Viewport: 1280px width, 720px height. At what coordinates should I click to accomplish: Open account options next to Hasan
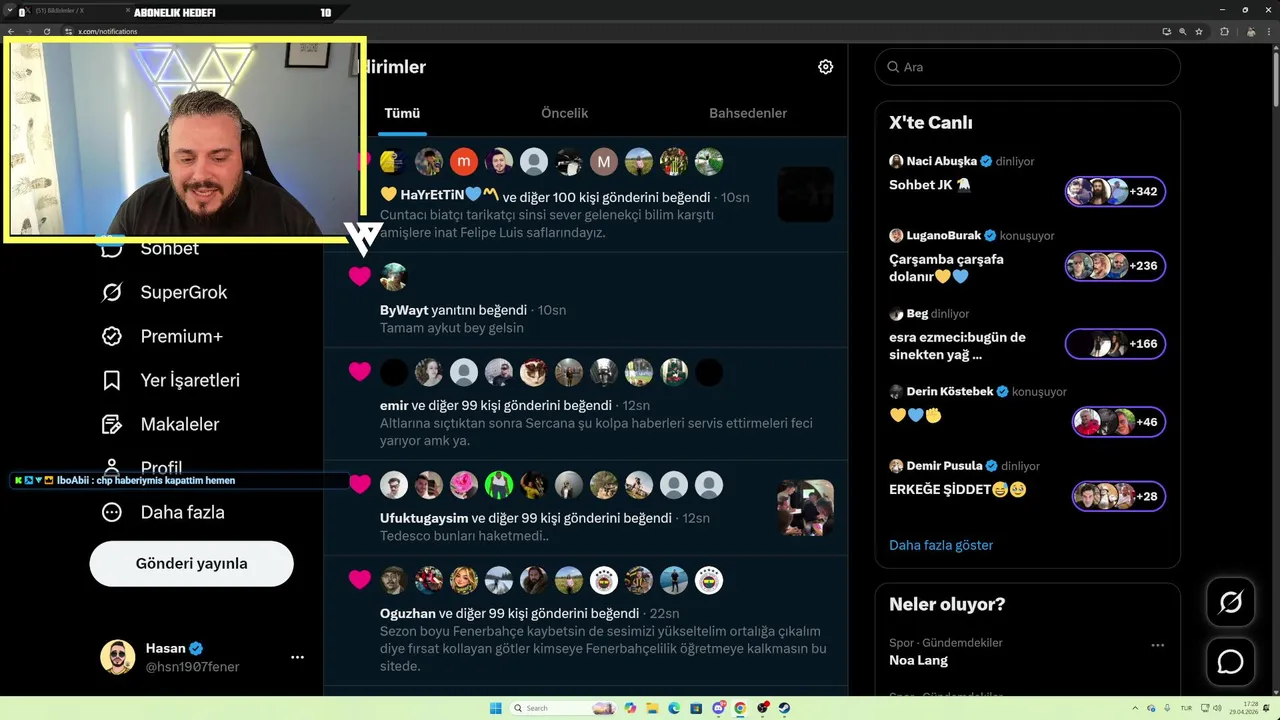tap(297, 657)
